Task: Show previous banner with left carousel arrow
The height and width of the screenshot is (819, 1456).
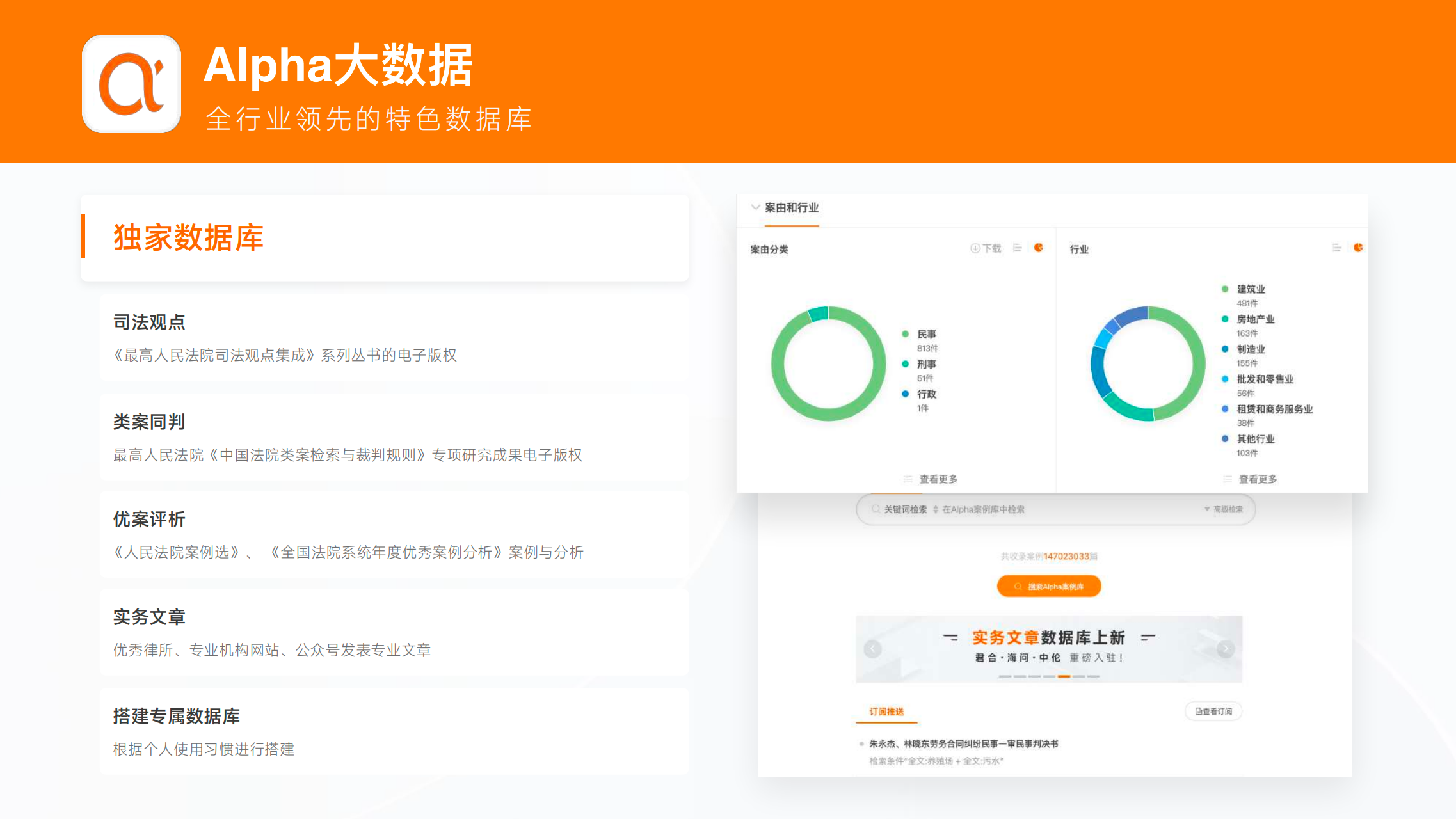Action: (x=873, y=649)
